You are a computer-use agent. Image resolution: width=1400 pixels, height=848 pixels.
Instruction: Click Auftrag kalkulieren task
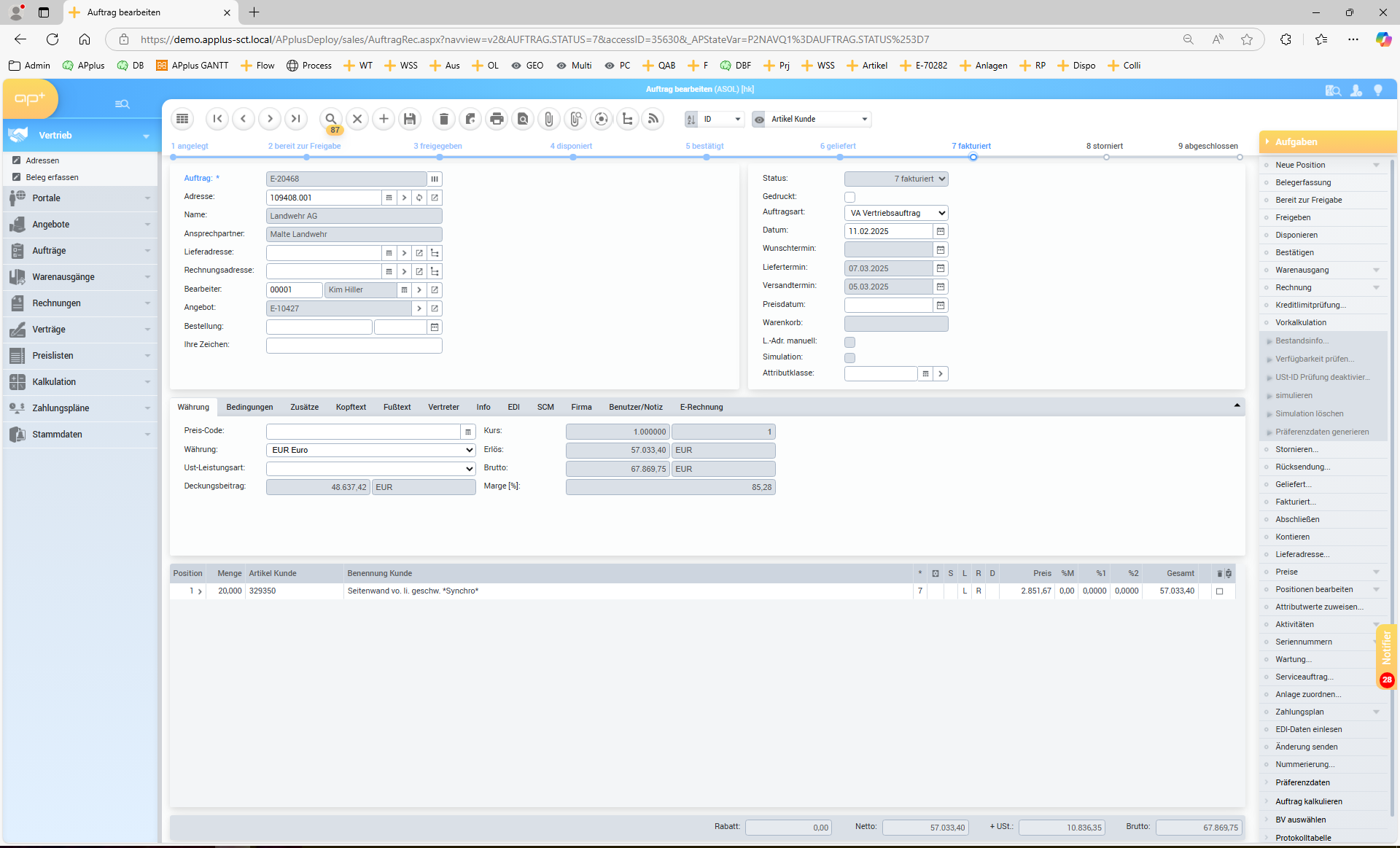(x=1309, y=801)
